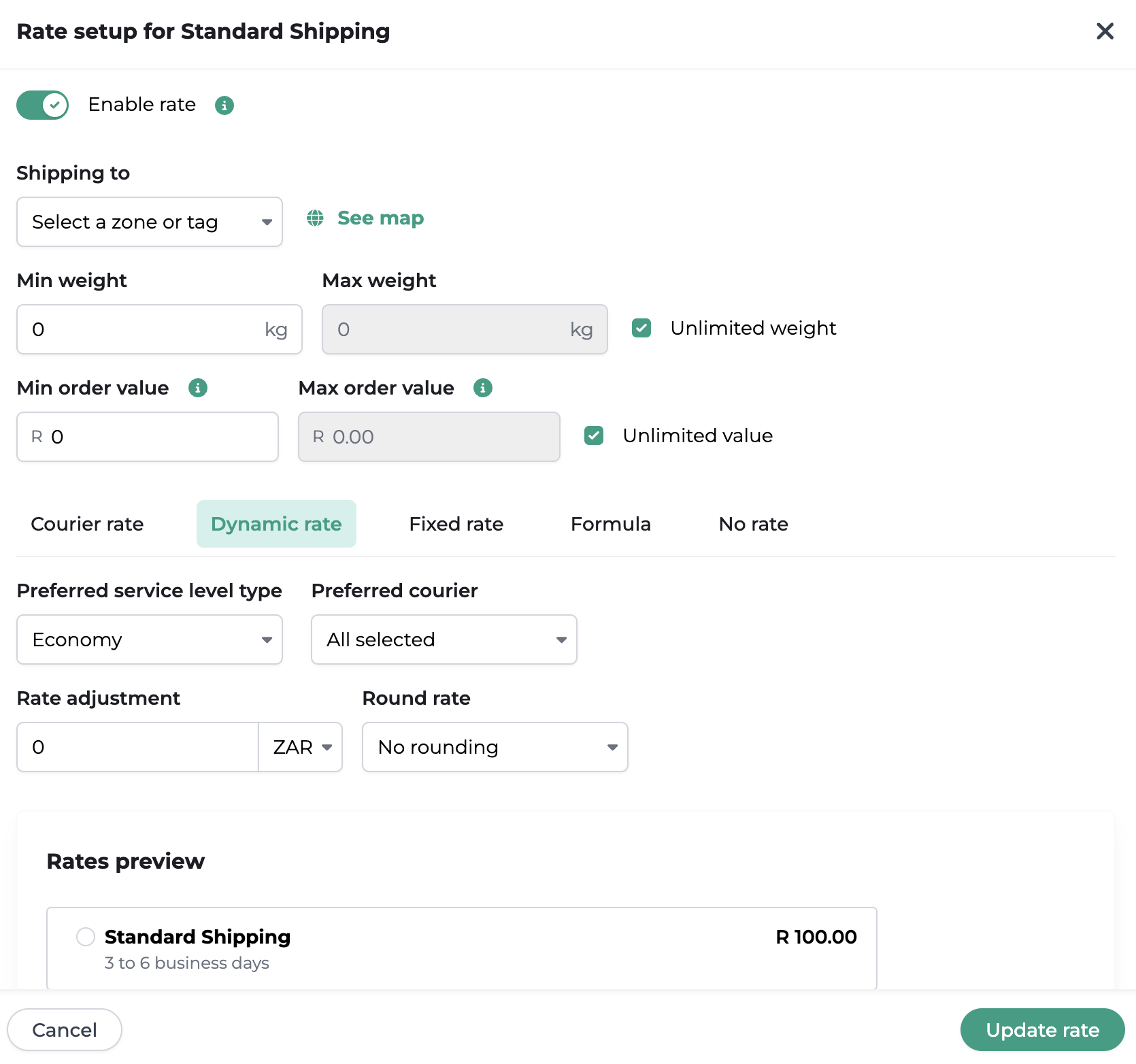Screen dimensions: 1136x1064
Task: Click the See map link
Action: [380, 218]
